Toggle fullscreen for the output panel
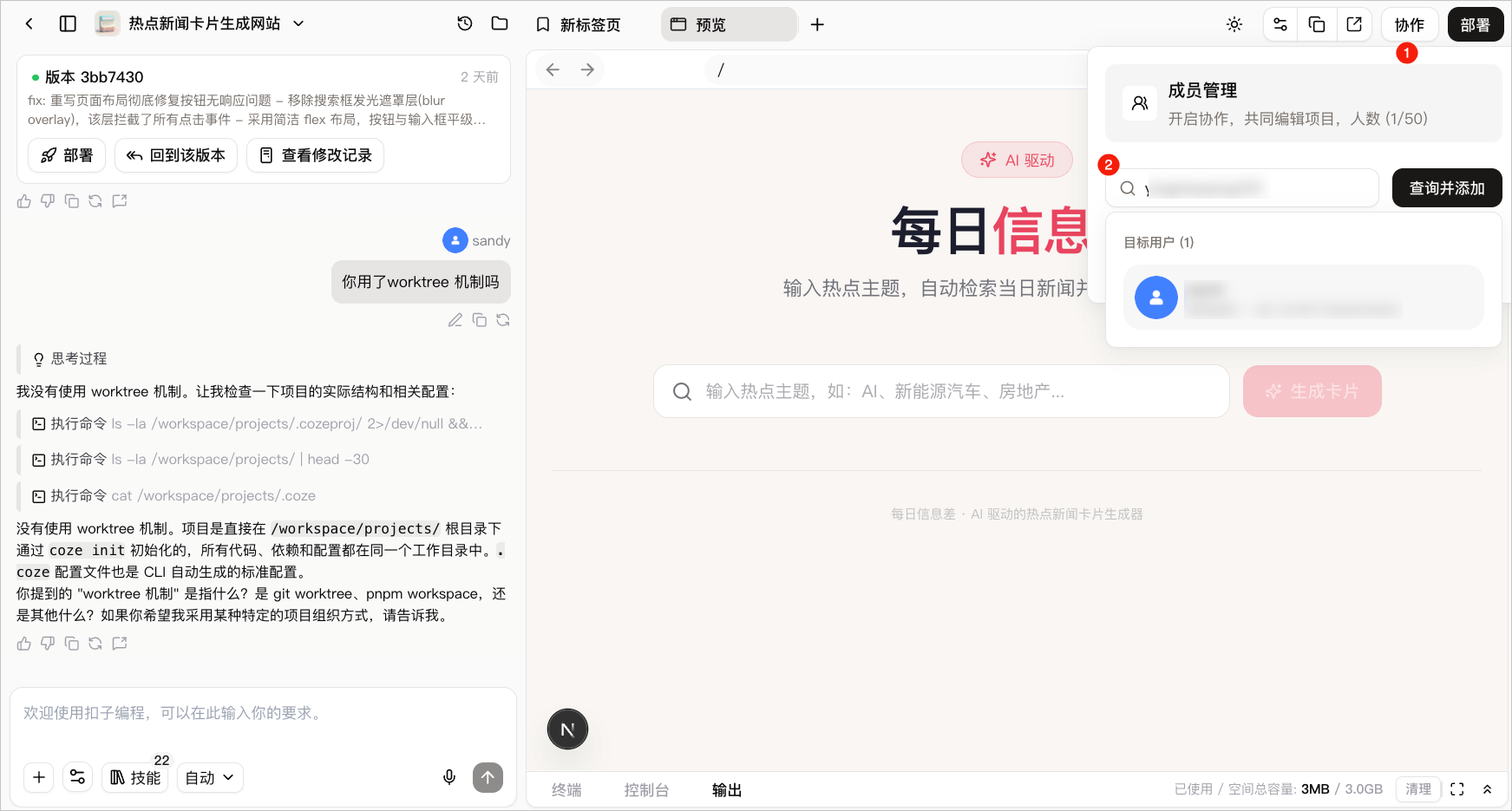This screenshot has height=811, width=1512. (x=1457, y=789)
